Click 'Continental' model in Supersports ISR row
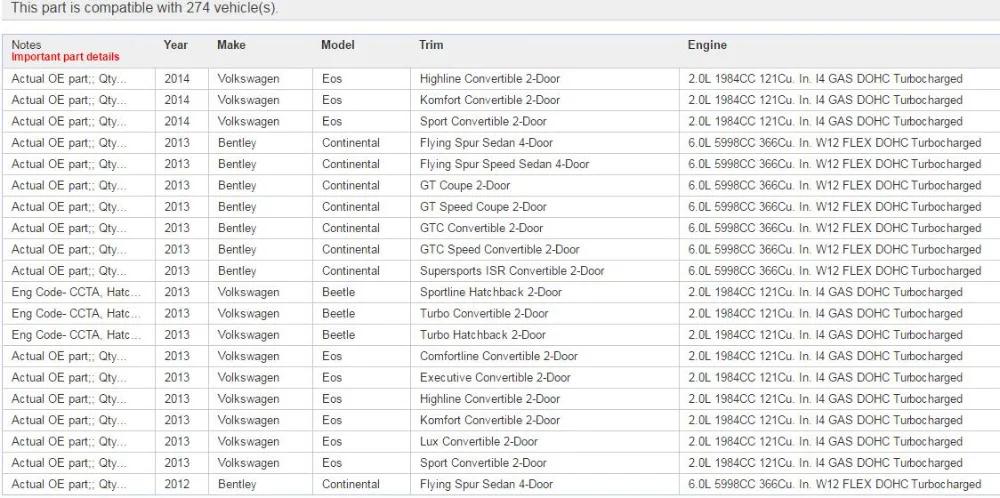This screenshot has height=498, width=1000. [x=351, y=270]
